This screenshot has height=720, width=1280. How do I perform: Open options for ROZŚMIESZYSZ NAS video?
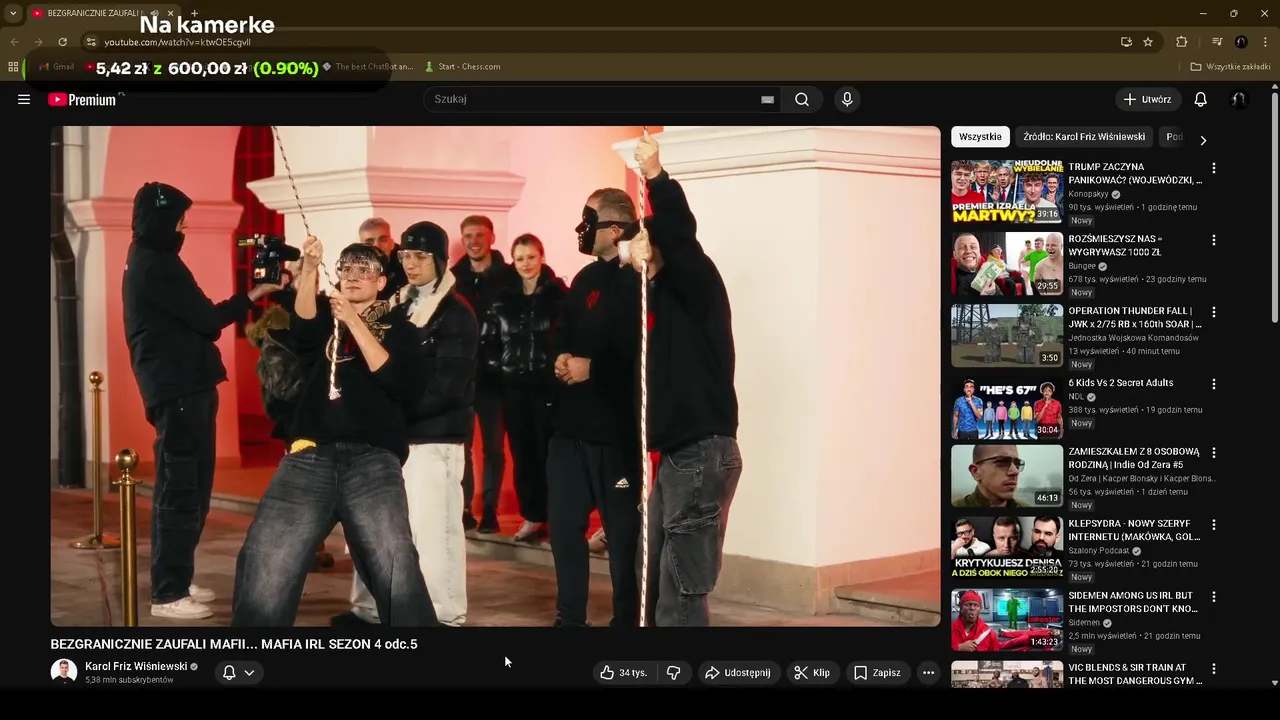1214,240
